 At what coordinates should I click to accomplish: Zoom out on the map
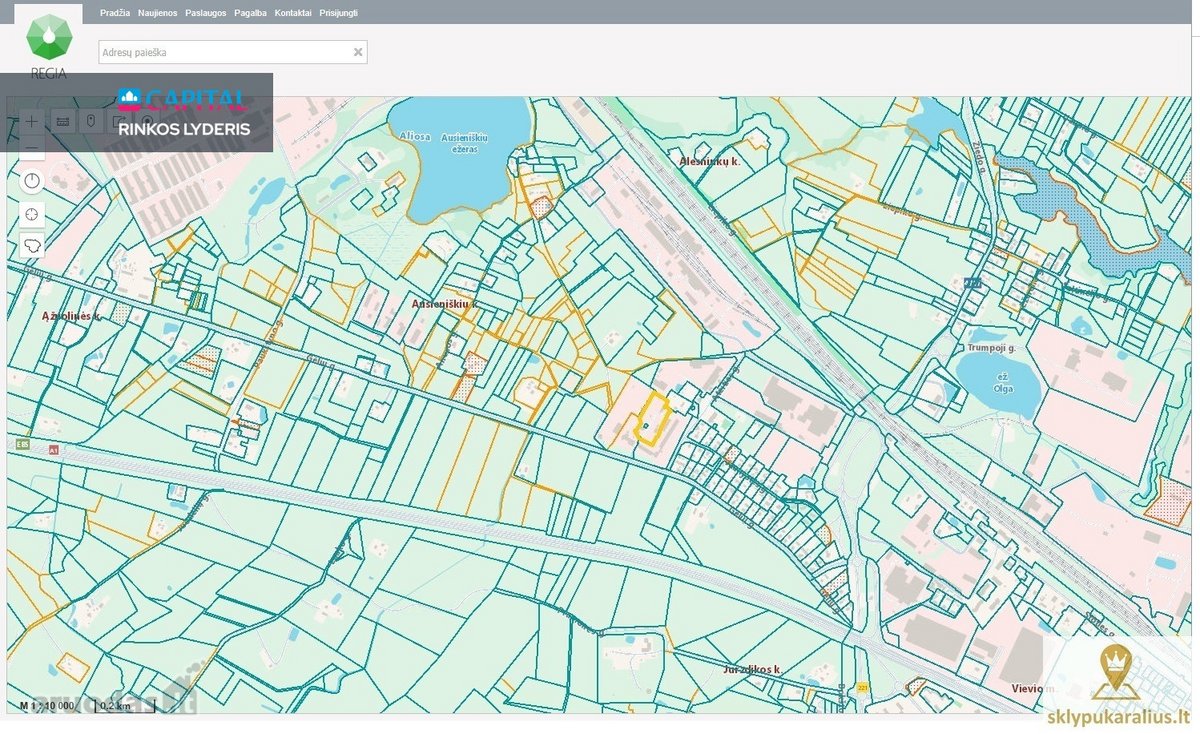coord(32,148)
